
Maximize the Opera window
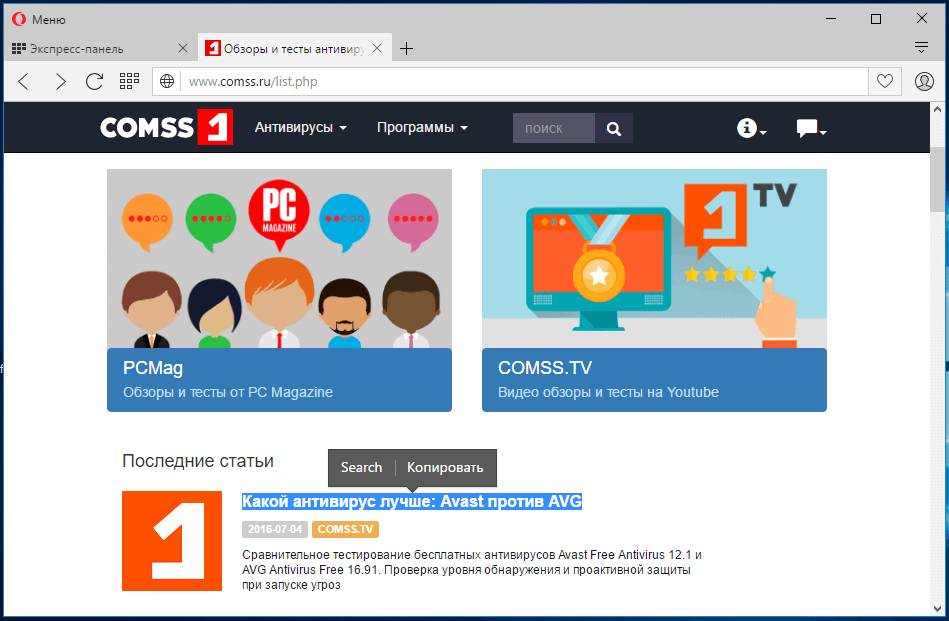click(x=876, y=19)
